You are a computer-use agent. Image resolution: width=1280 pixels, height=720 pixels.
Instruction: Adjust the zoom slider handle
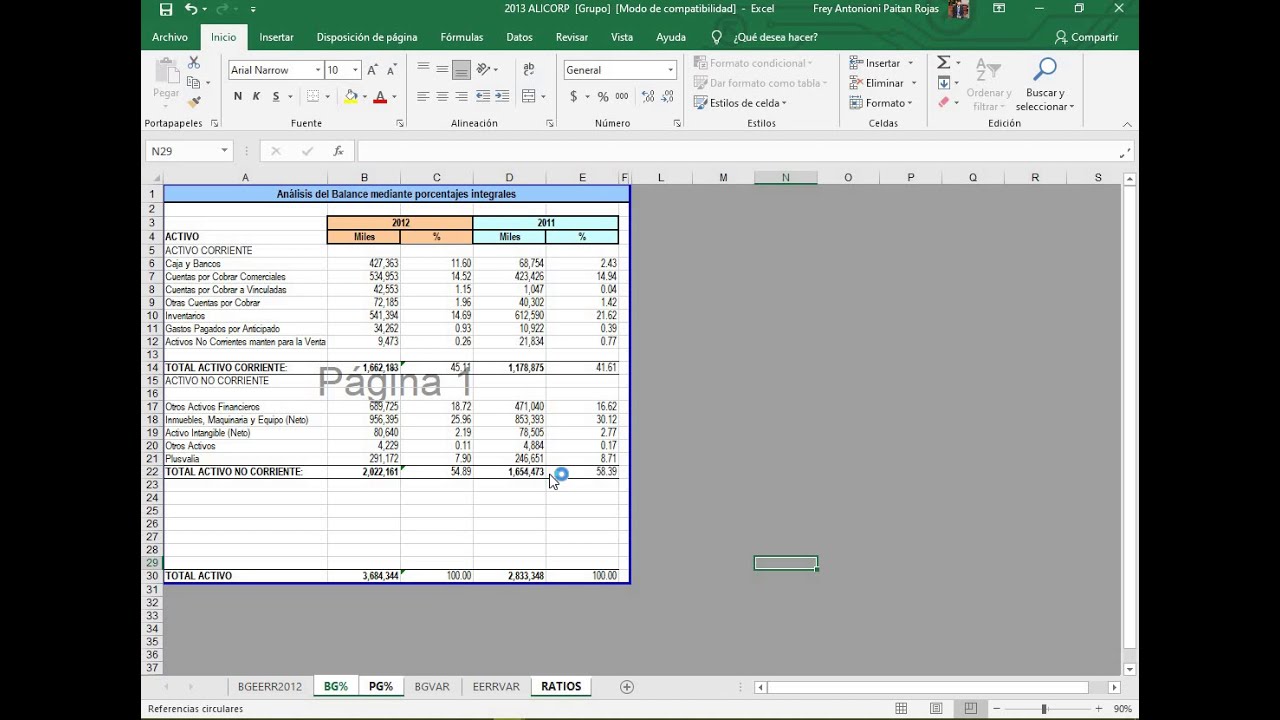pyautogui.click(x=1043, y=709)
